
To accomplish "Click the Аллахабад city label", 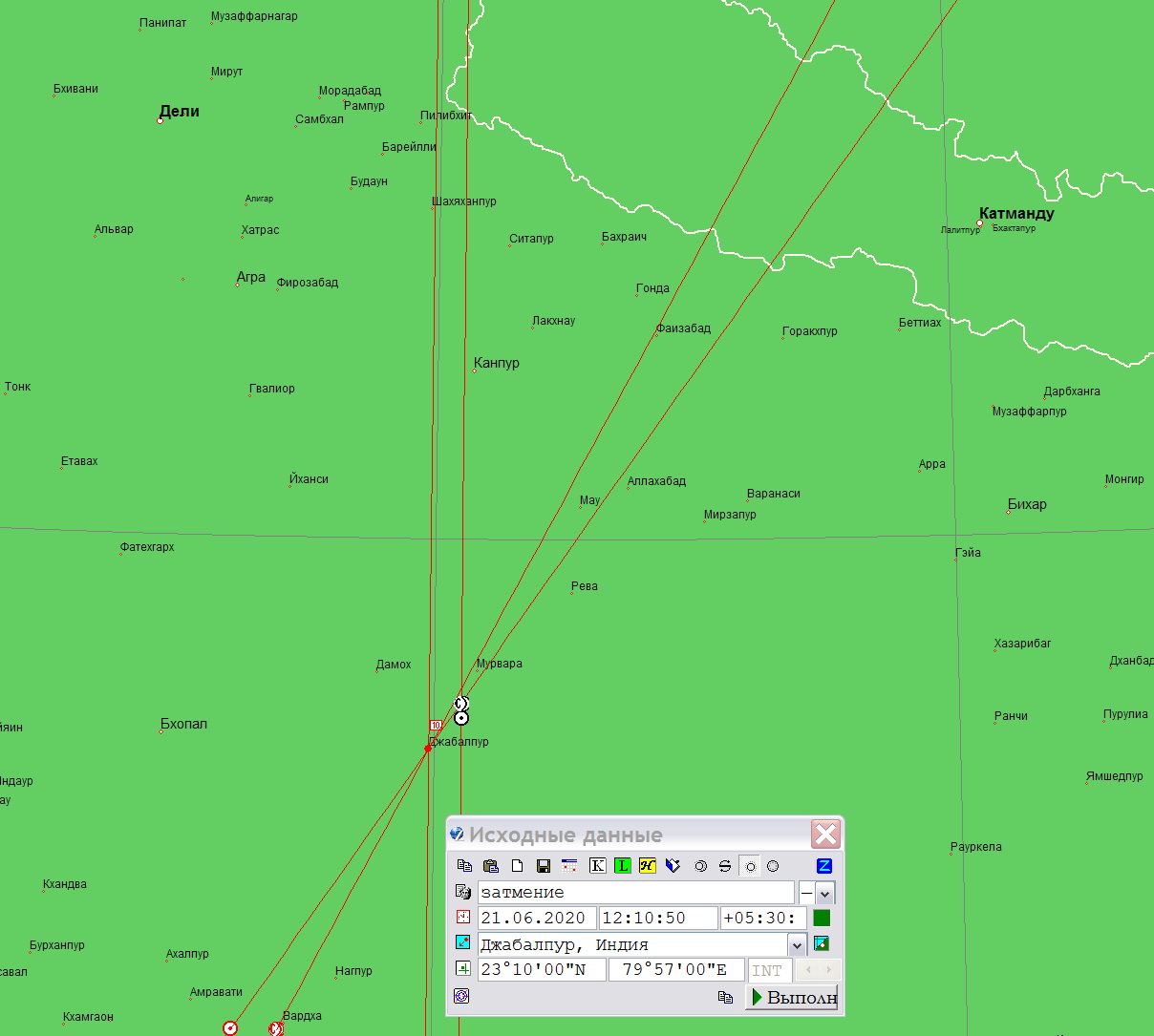I will [x=657, y=481].
